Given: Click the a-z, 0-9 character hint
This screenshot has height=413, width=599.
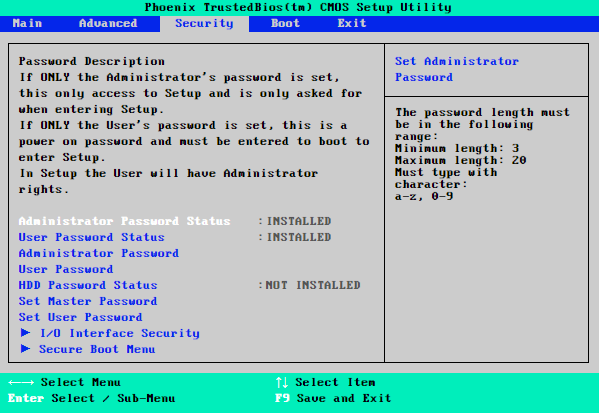Looking at the screenshot, I should [424, 196].
